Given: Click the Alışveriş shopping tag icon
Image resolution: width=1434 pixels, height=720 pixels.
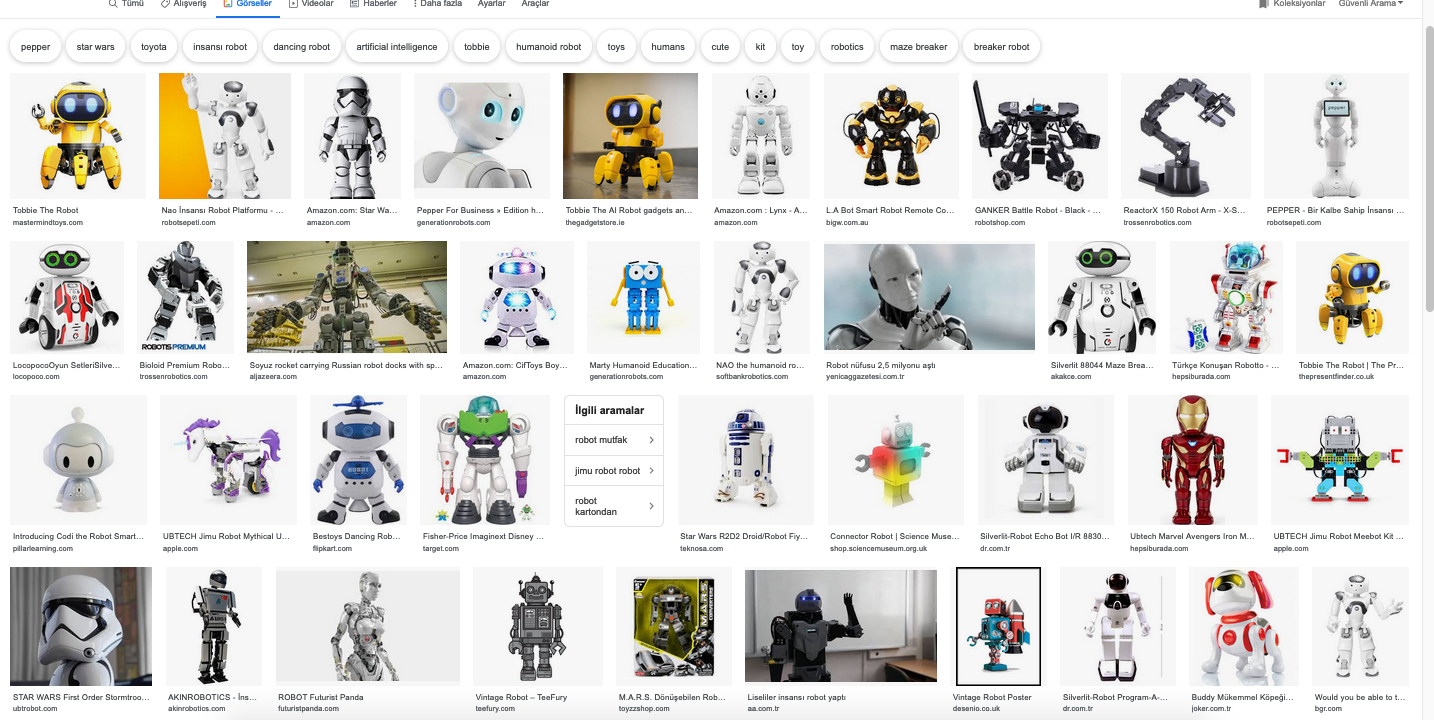Looking at the screenshot, I should pyautogui.click(x=165, y=4).
